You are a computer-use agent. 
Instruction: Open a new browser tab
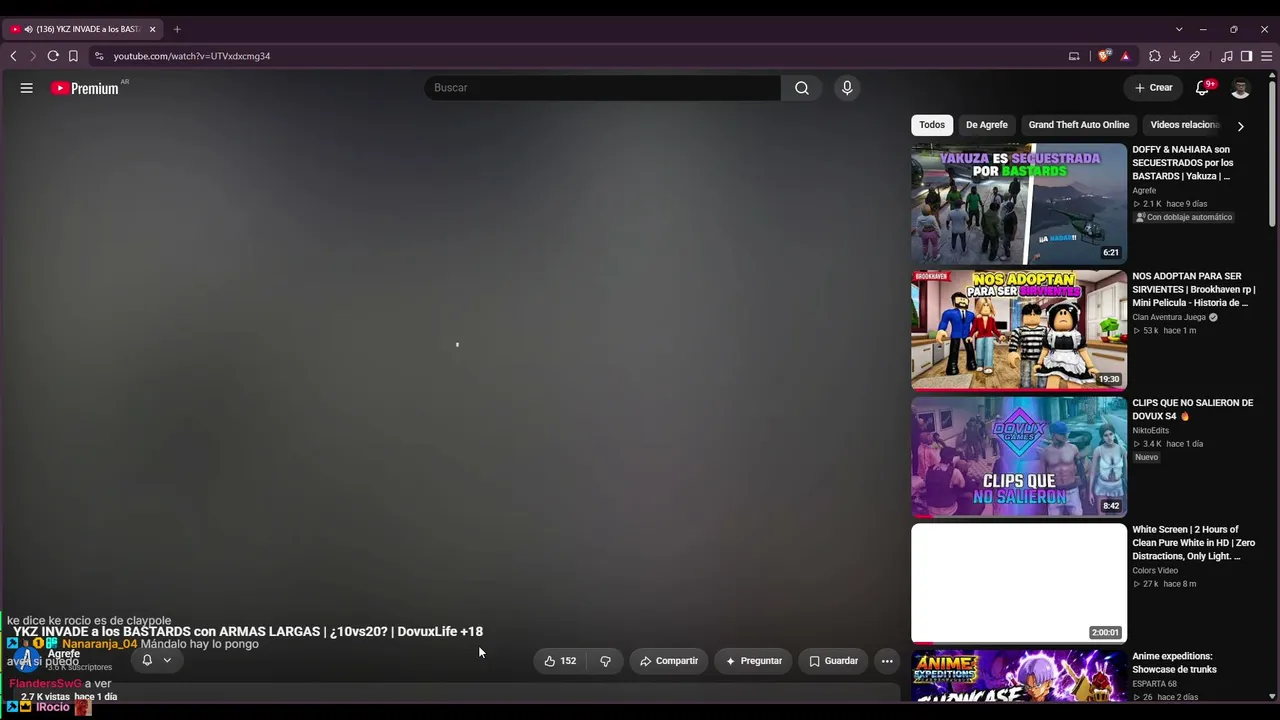tap(177, 29)
